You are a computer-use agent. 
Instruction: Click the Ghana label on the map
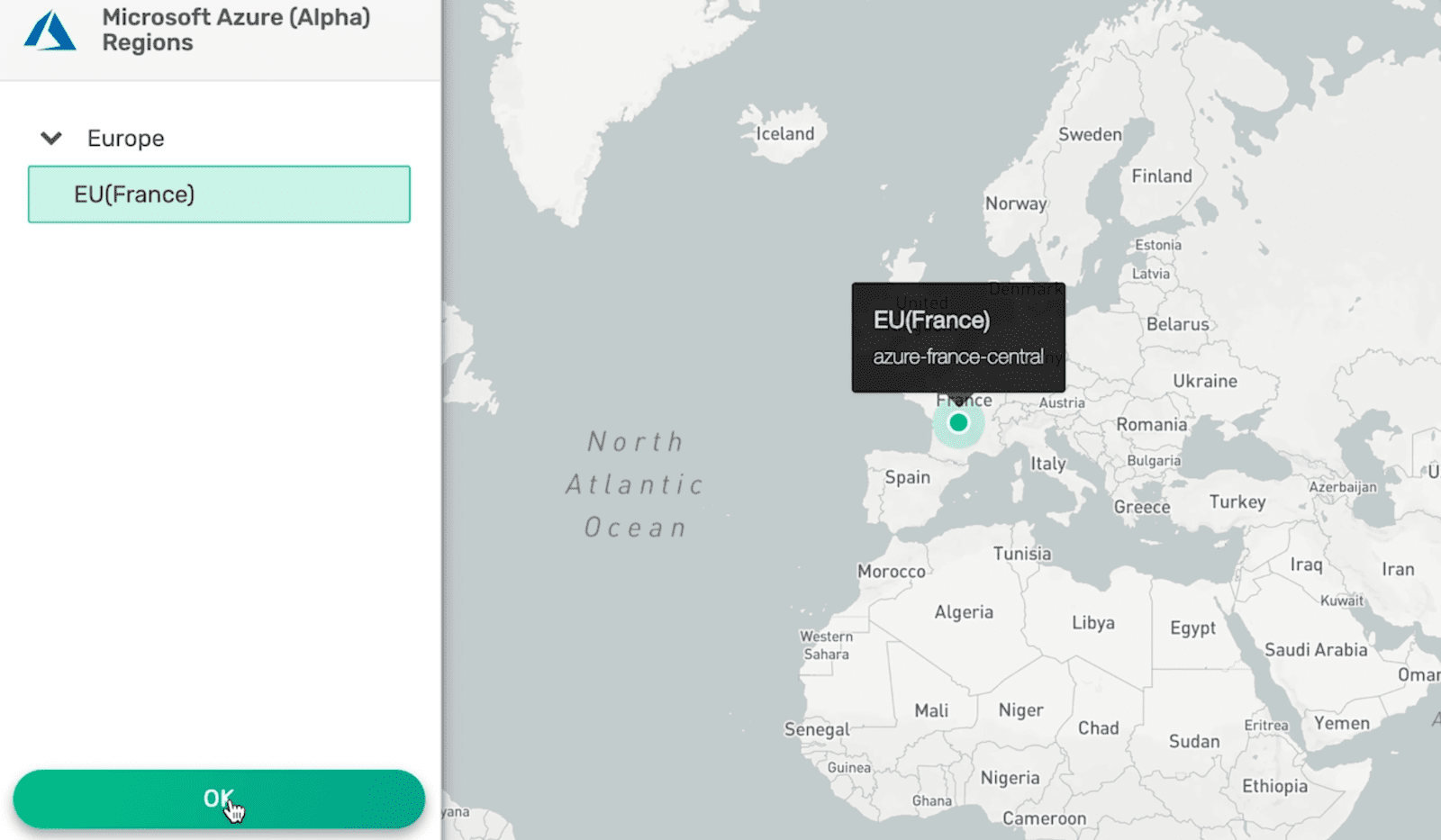[x=931, y=801]
